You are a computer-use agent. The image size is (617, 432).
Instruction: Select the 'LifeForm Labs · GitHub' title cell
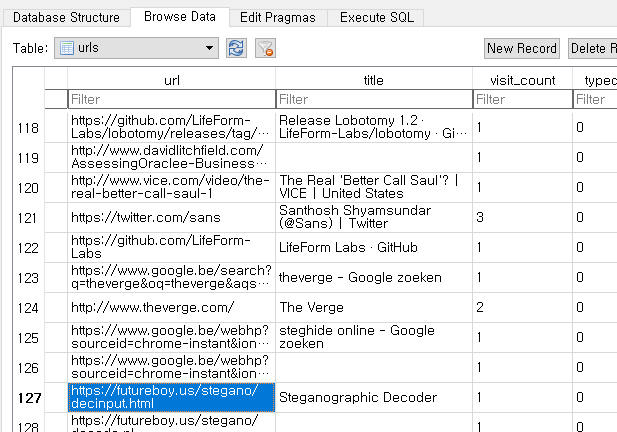coord(374,247)
